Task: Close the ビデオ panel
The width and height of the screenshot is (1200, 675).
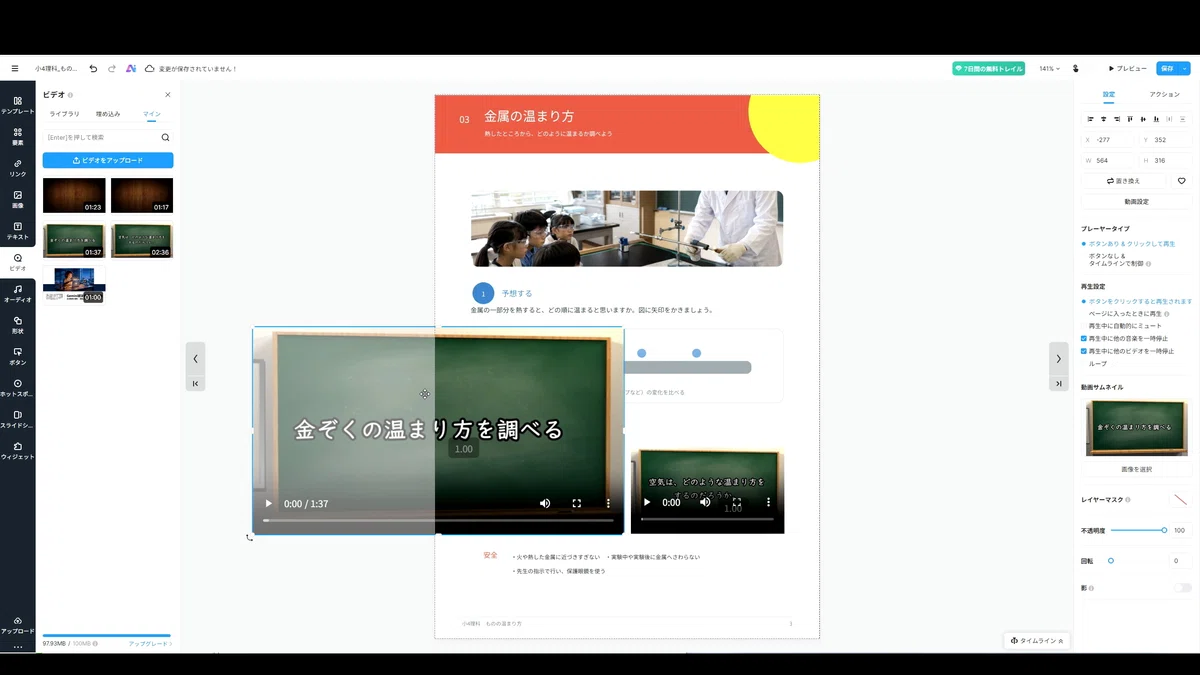Action: [168, 95]
